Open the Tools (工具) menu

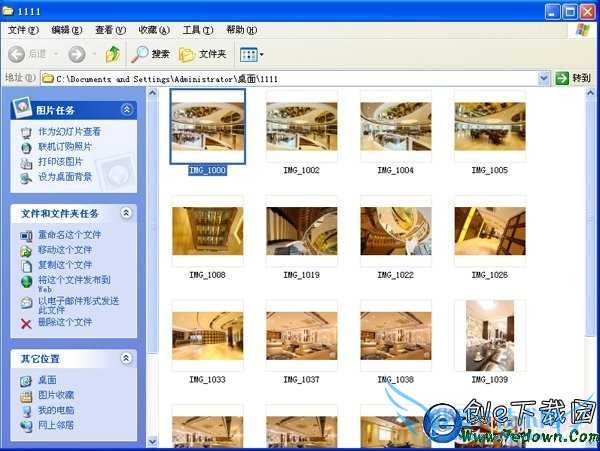click(x=197, y=30)
